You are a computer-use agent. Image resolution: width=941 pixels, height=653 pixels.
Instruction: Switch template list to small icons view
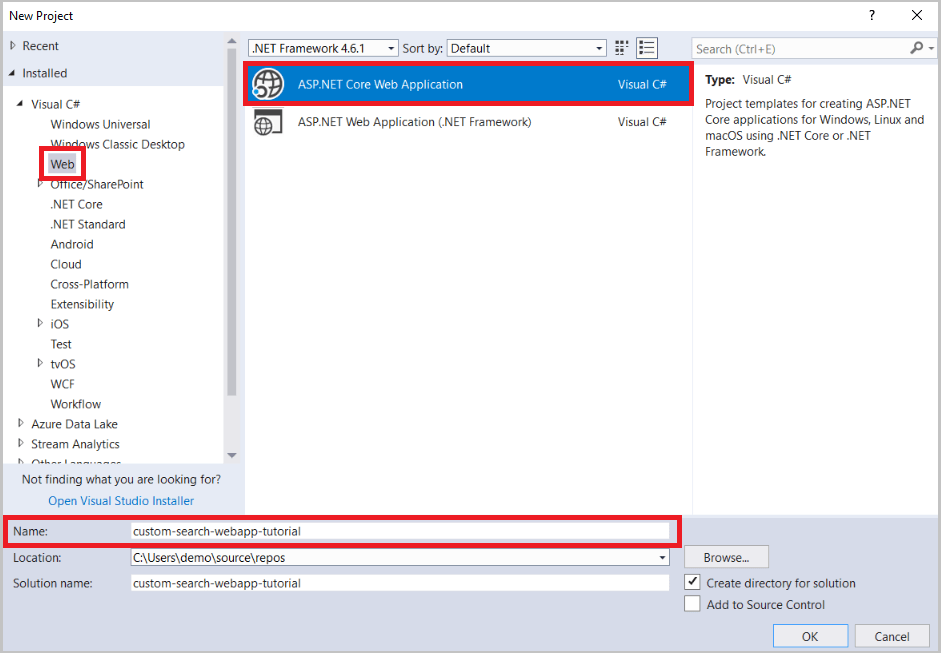(620, 47)
